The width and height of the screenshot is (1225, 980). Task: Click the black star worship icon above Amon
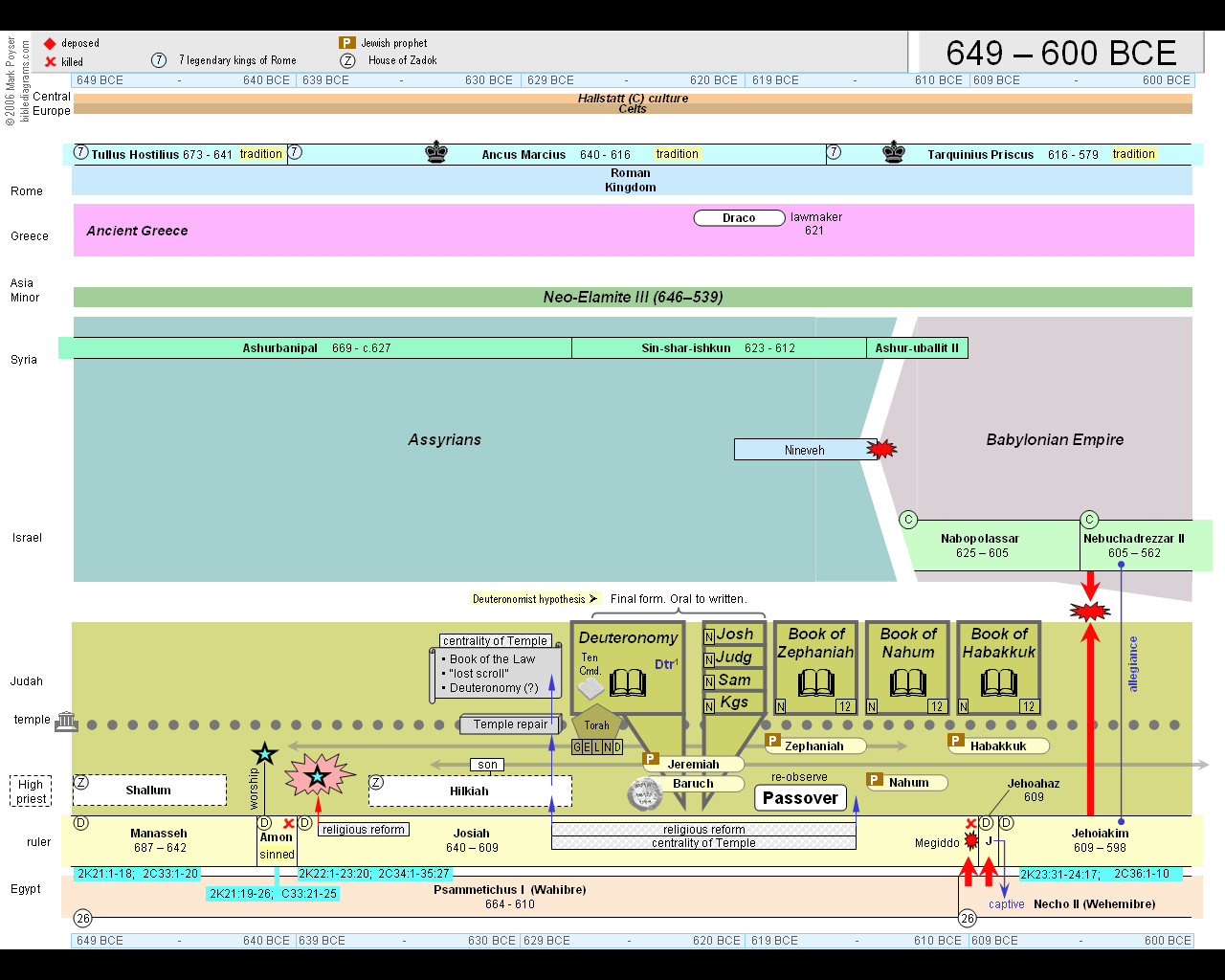pos(265,754)
